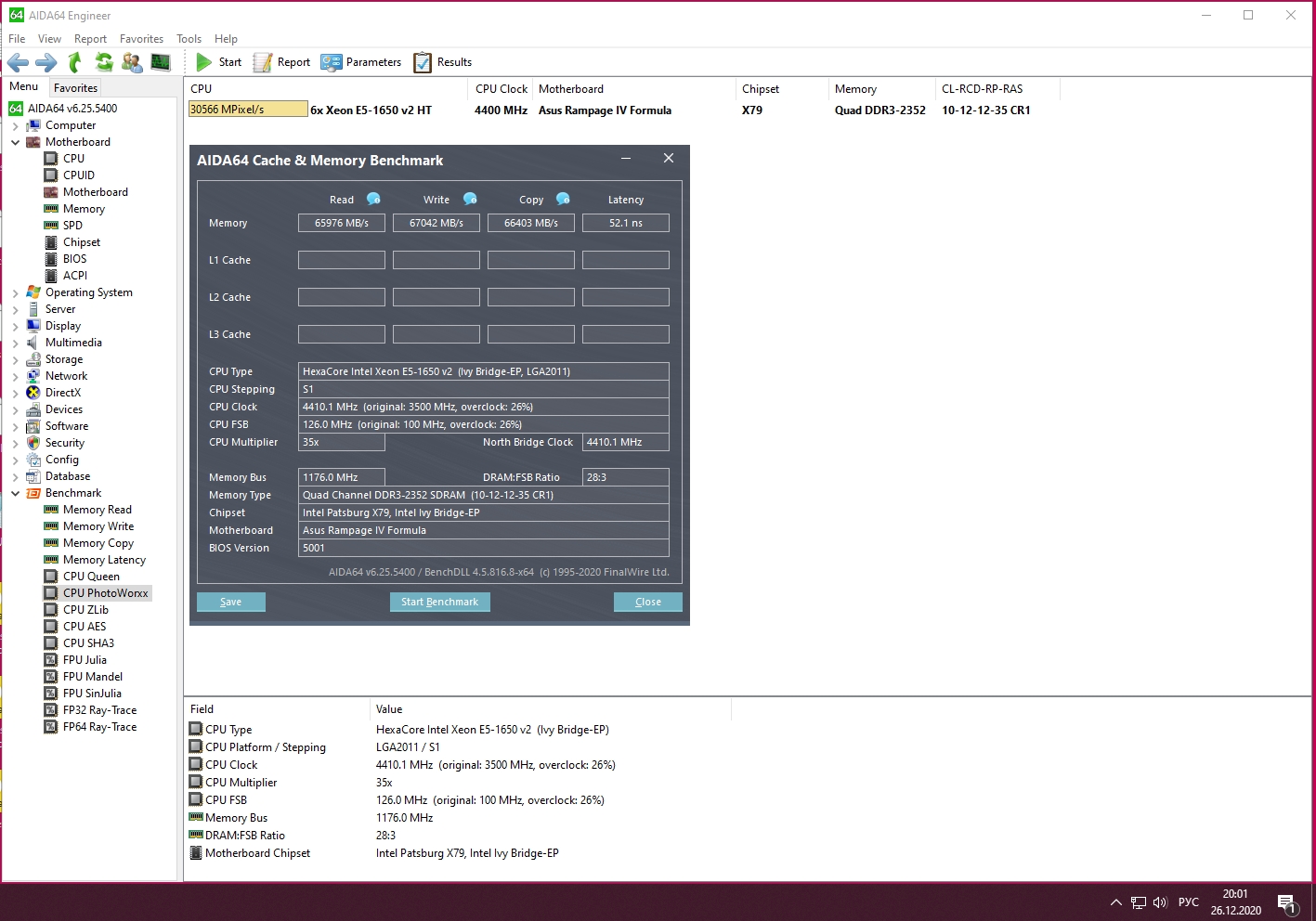Image resolution: width=1316 pixels, height=921 pixels.
Task: Open the CPUID page in the tree
Action: coord(79,175)
